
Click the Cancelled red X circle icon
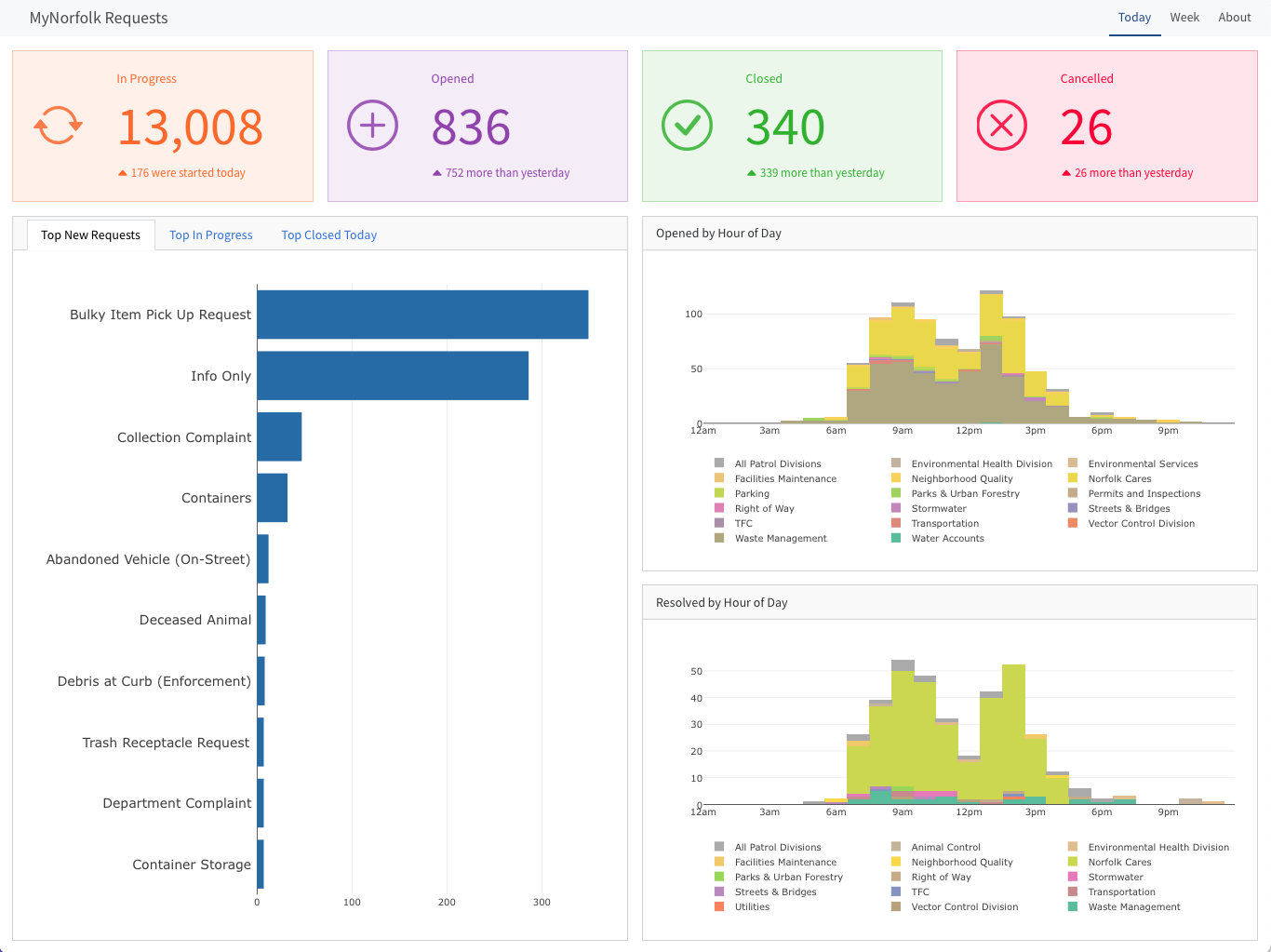(x=1001, y=126)
